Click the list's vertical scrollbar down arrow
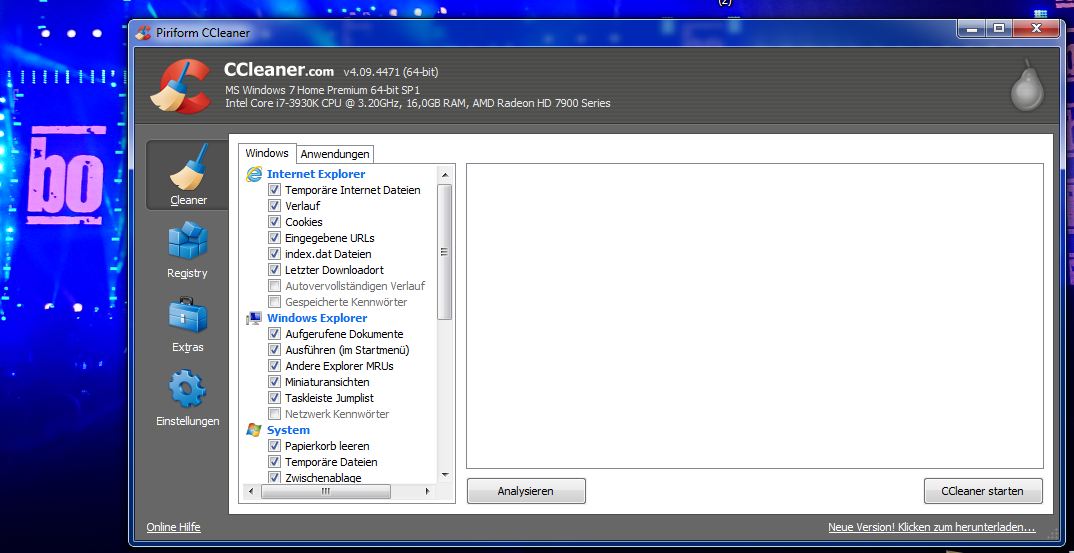 coord(445,475)
